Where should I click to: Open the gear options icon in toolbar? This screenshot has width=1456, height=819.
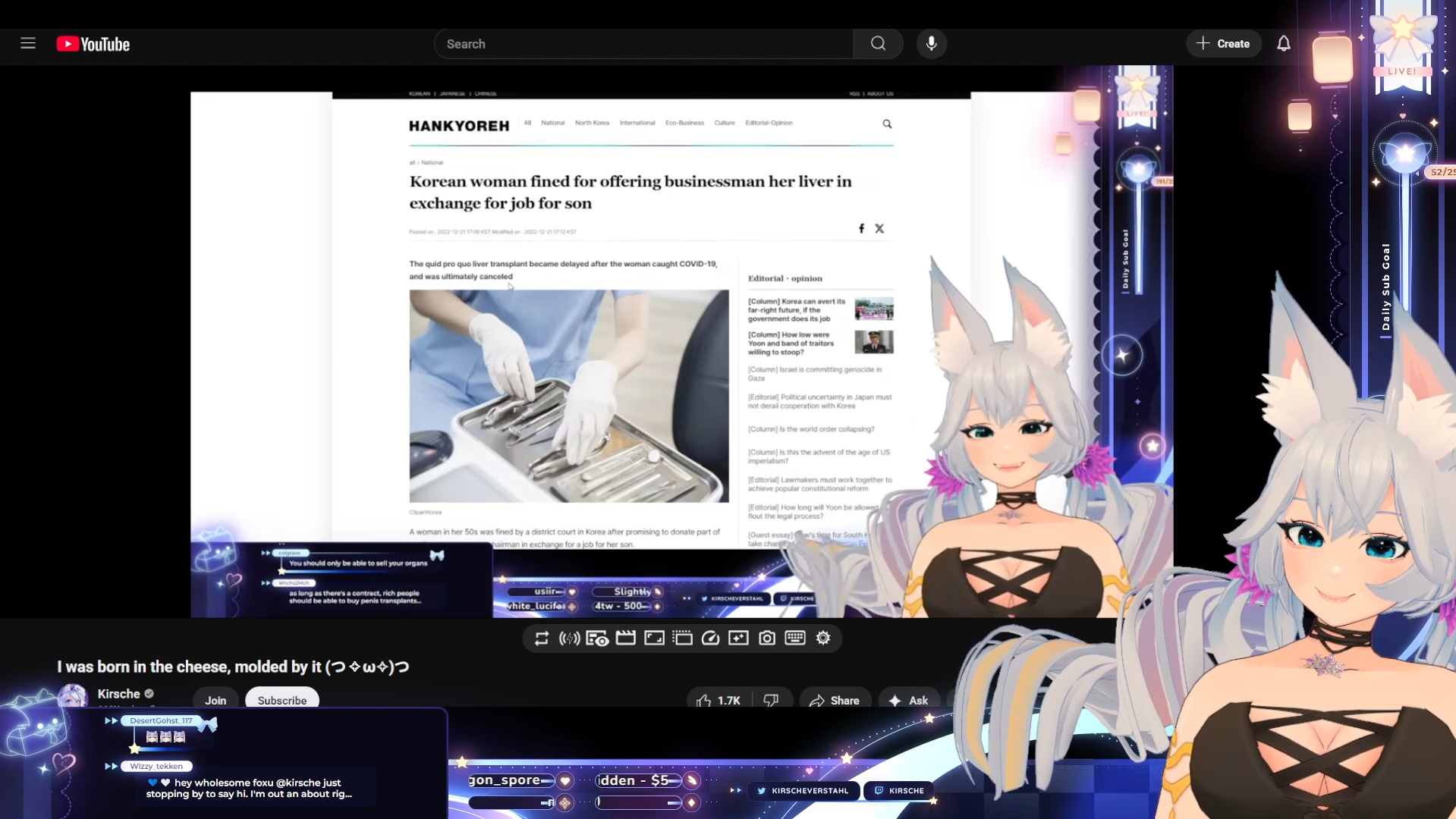click(823, 639)
